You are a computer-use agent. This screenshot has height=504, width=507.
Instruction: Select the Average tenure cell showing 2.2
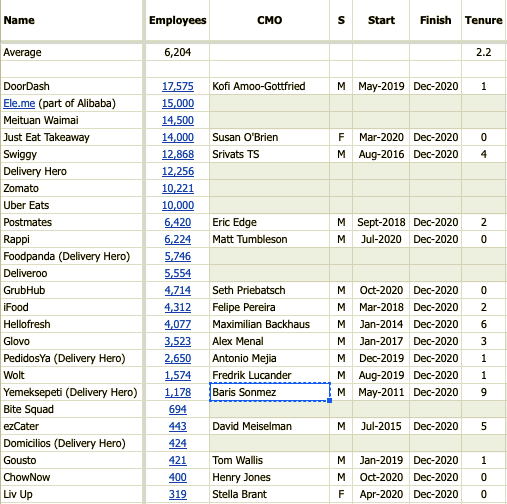(483, 52)
